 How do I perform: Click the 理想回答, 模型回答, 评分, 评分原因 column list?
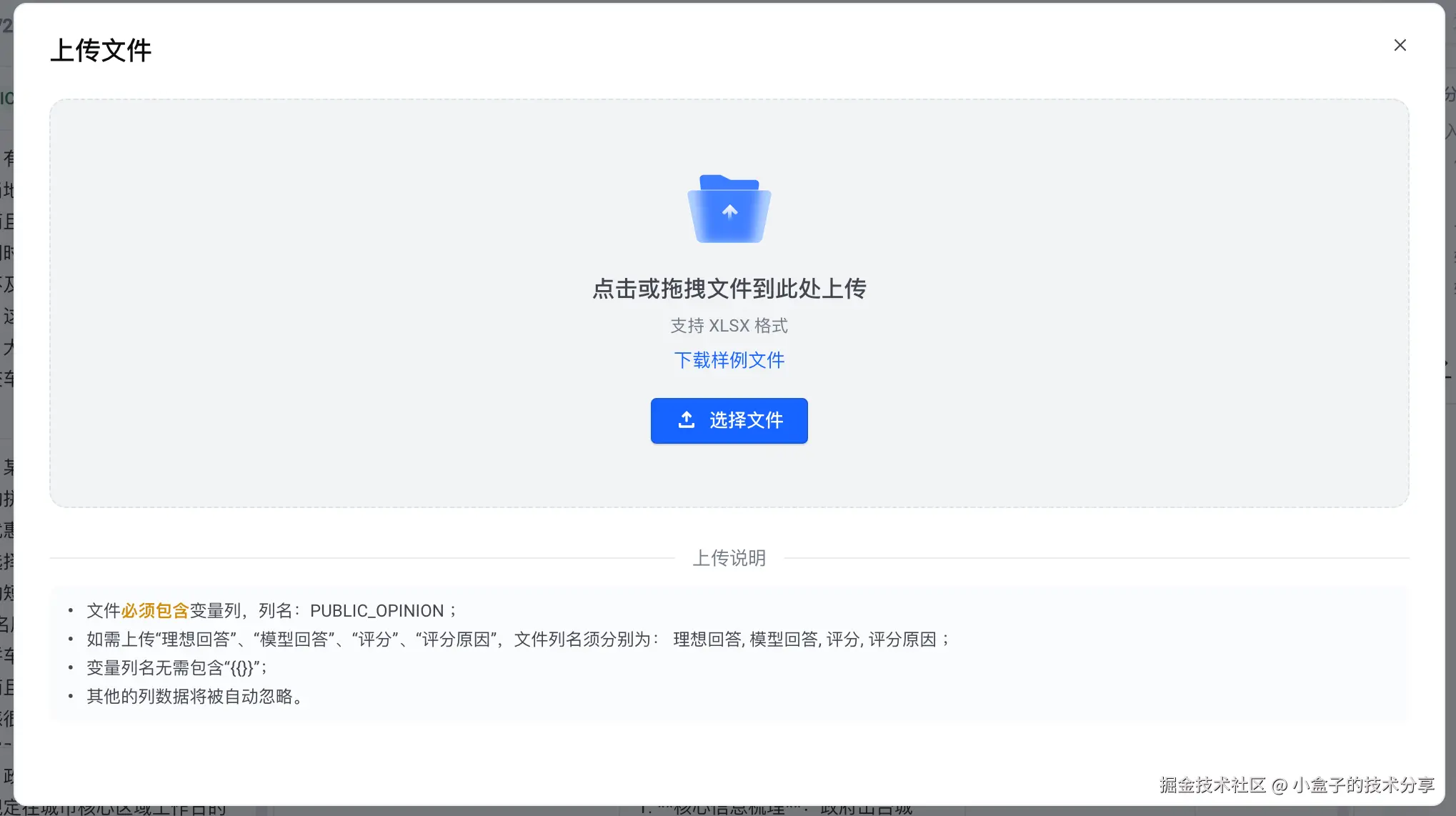(804, 640)
